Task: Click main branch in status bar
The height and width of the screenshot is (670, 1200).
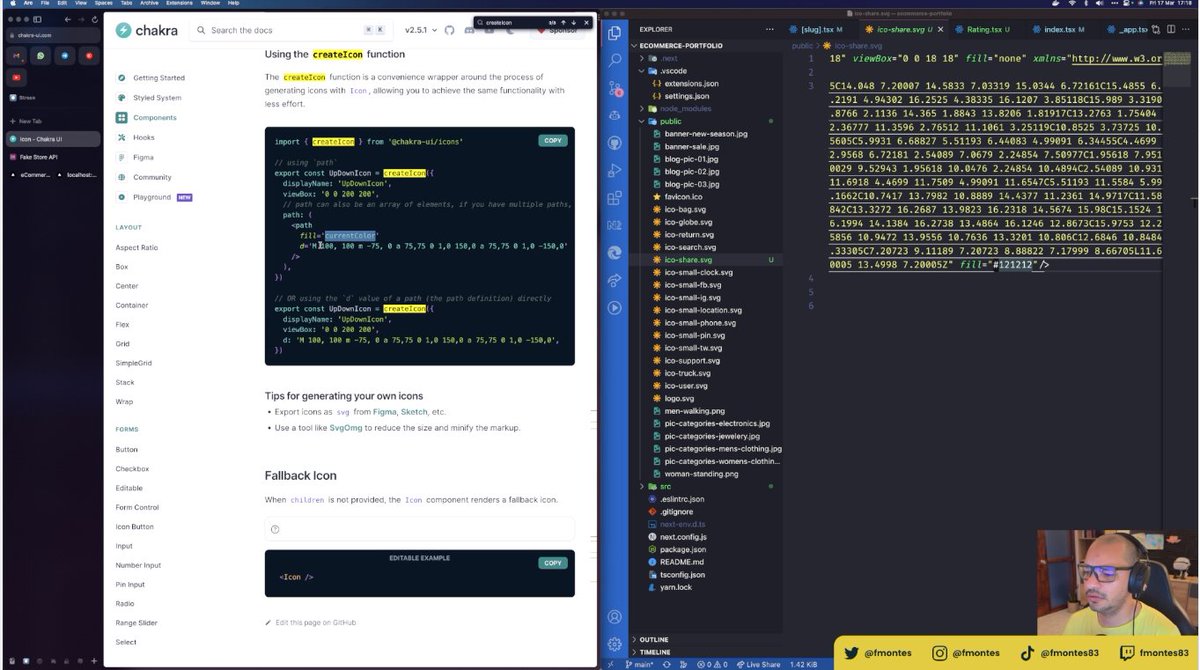Action: (x=639, y=664)
